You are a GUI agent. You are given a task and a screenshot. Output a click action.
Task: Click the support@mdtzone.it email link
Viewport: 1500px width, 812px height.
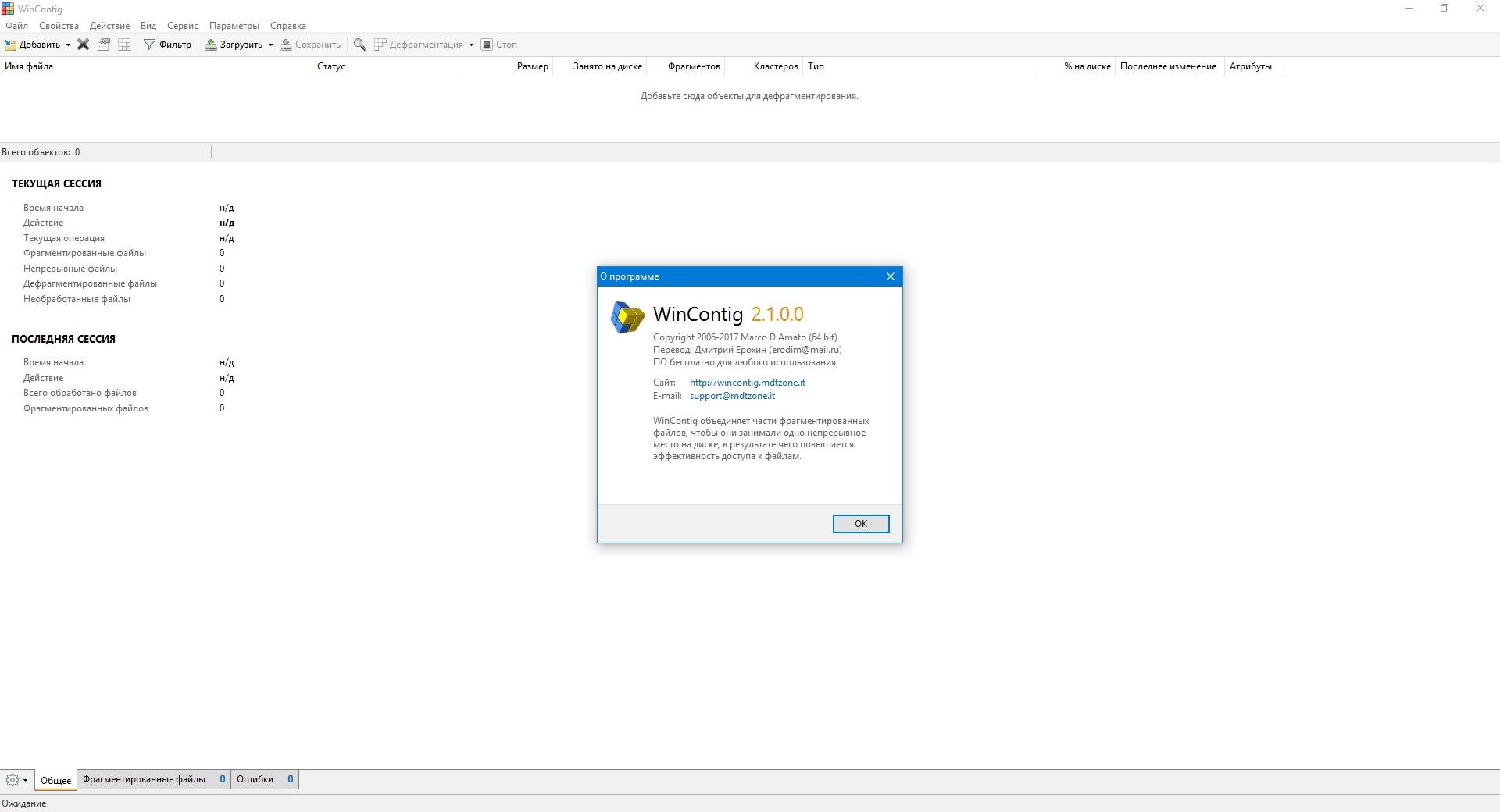[x=732, y=396]
